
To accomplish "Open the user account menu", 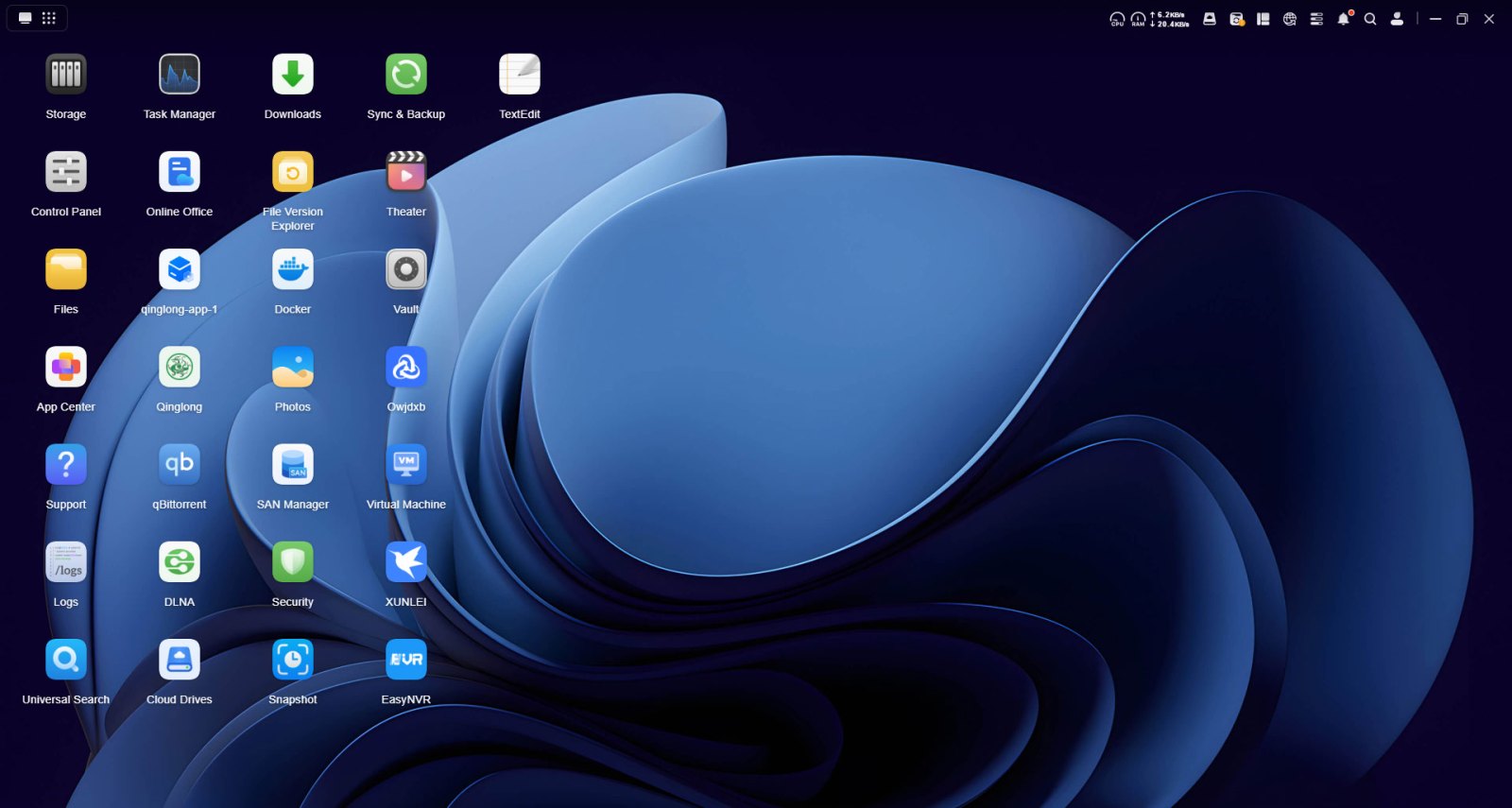I will point(1397,19).
